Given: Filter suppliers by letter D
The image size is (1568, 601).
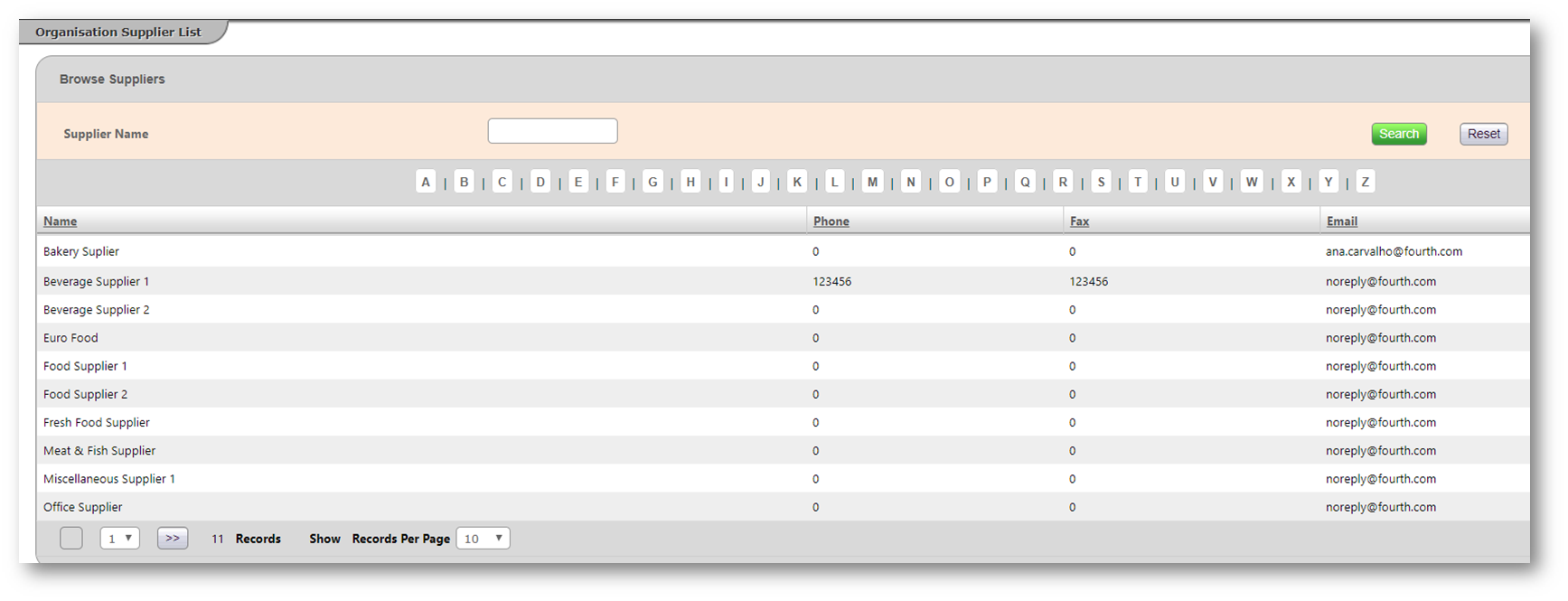Looking at the screenshot, I should click(540, 182).
